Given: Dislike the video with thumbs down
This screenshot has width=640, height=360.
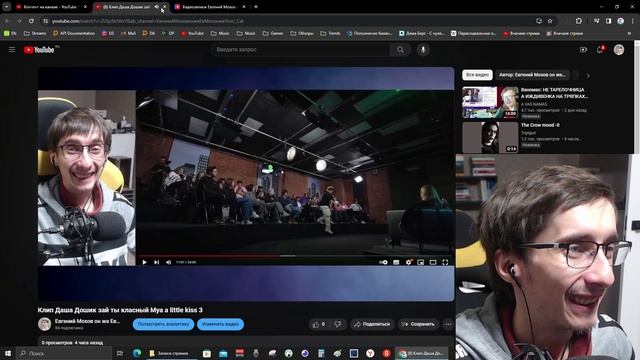Looking at the screenshot, I should 338,324.
